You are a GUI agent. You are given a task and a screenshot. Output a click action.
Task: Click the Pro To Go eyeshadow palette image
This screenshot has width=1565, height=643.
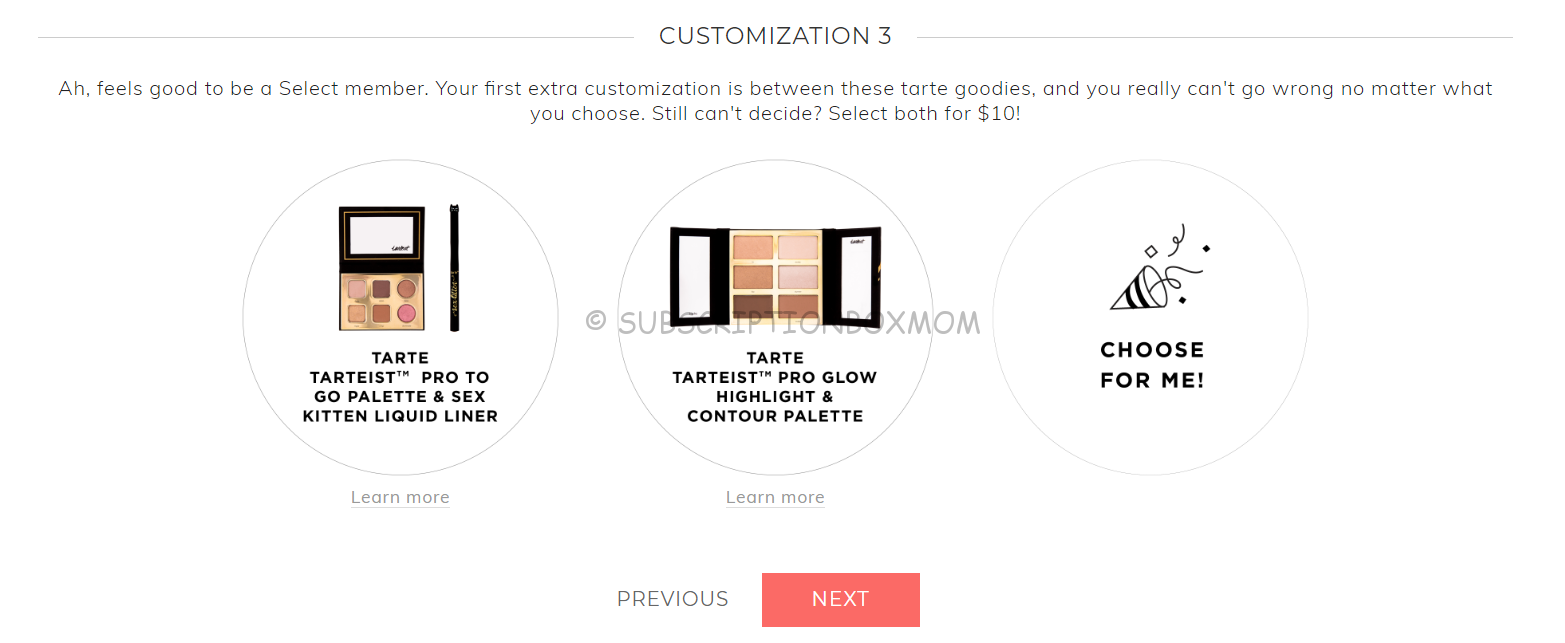tap(382, 269)
